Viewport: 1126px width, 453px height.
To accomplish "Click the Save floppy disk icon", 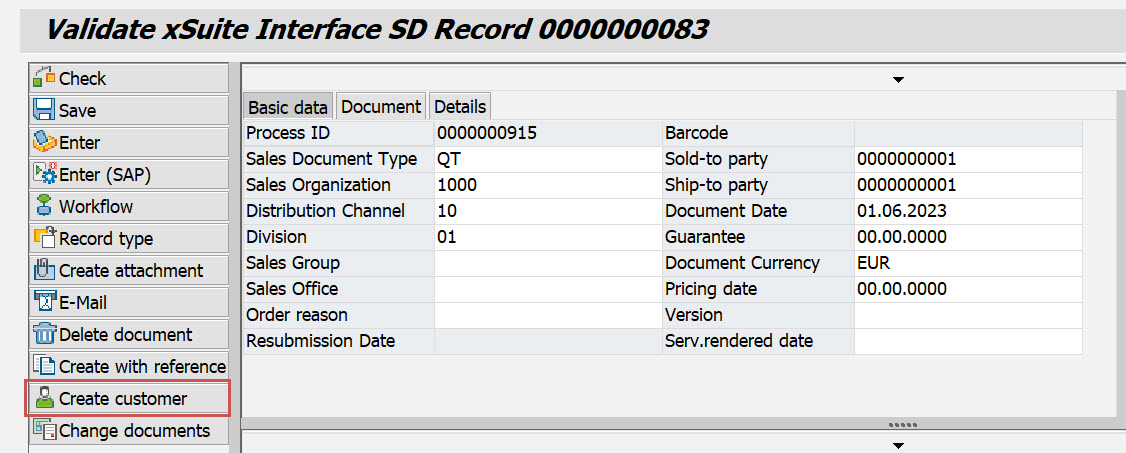I will point(45,110).
